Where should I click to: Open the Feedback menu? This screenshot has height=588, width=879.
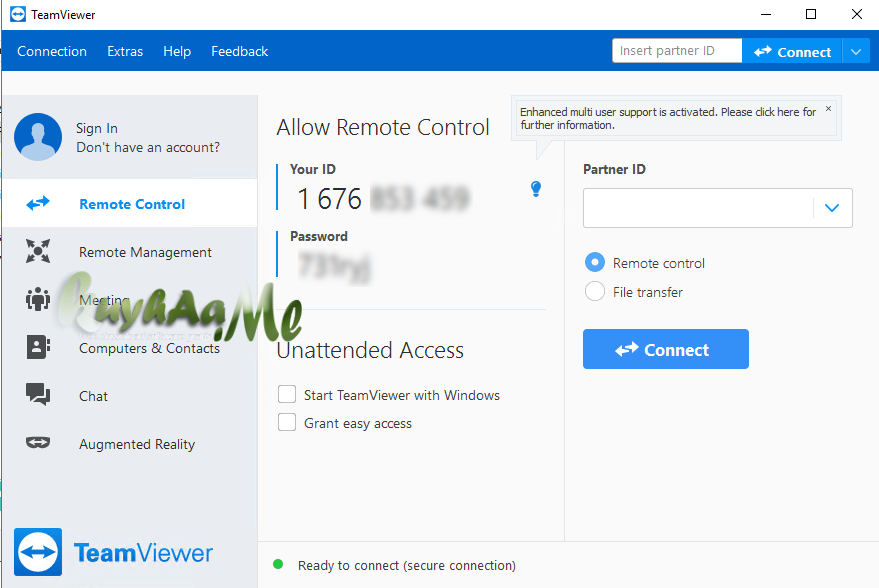[x=240, y=52]
